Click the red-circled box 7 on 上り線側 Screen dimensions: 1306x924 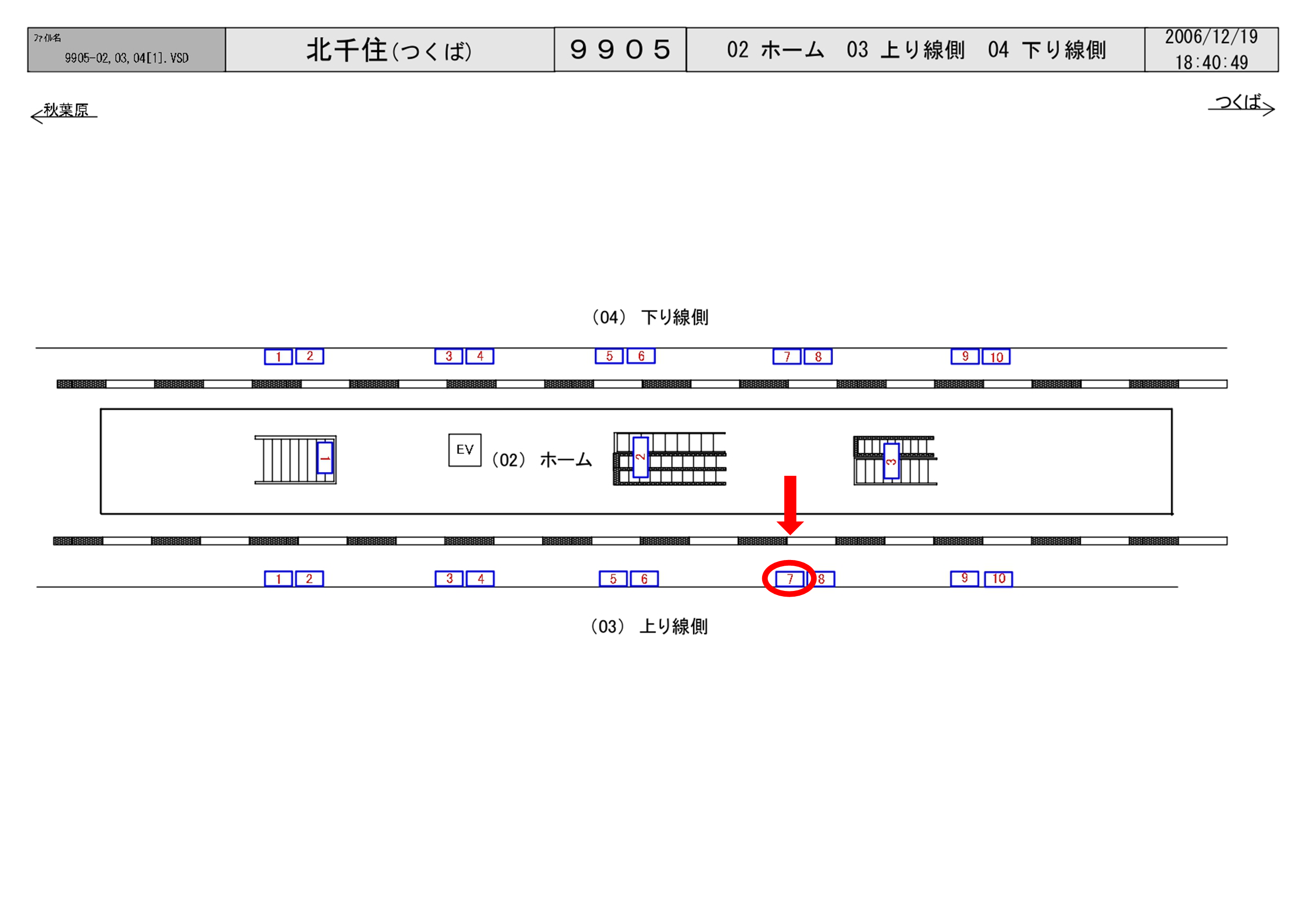pyautogui.click(x=789, y=579)
